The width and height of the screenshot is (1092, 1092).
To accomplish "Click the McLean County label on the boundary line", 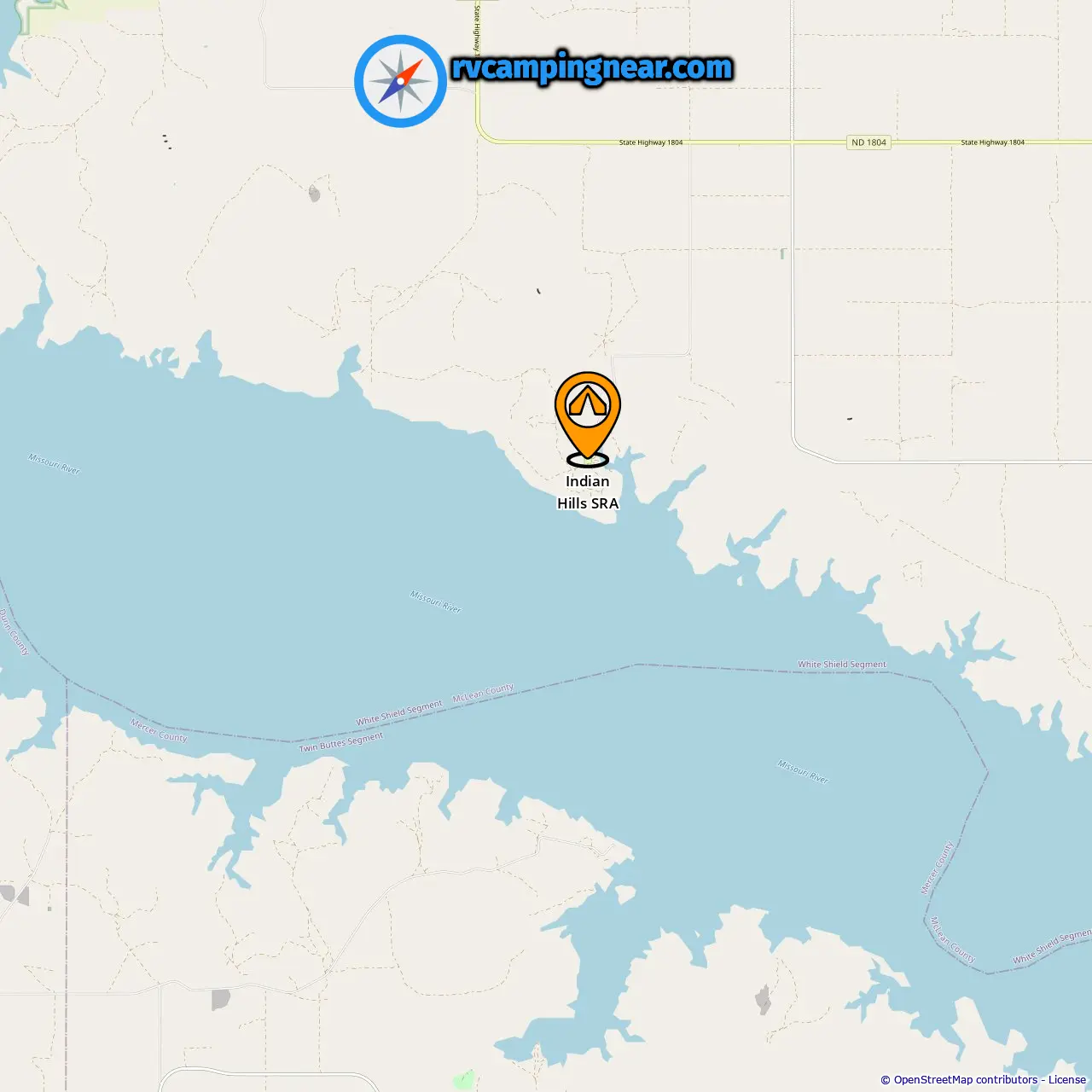I will [484, 693].
